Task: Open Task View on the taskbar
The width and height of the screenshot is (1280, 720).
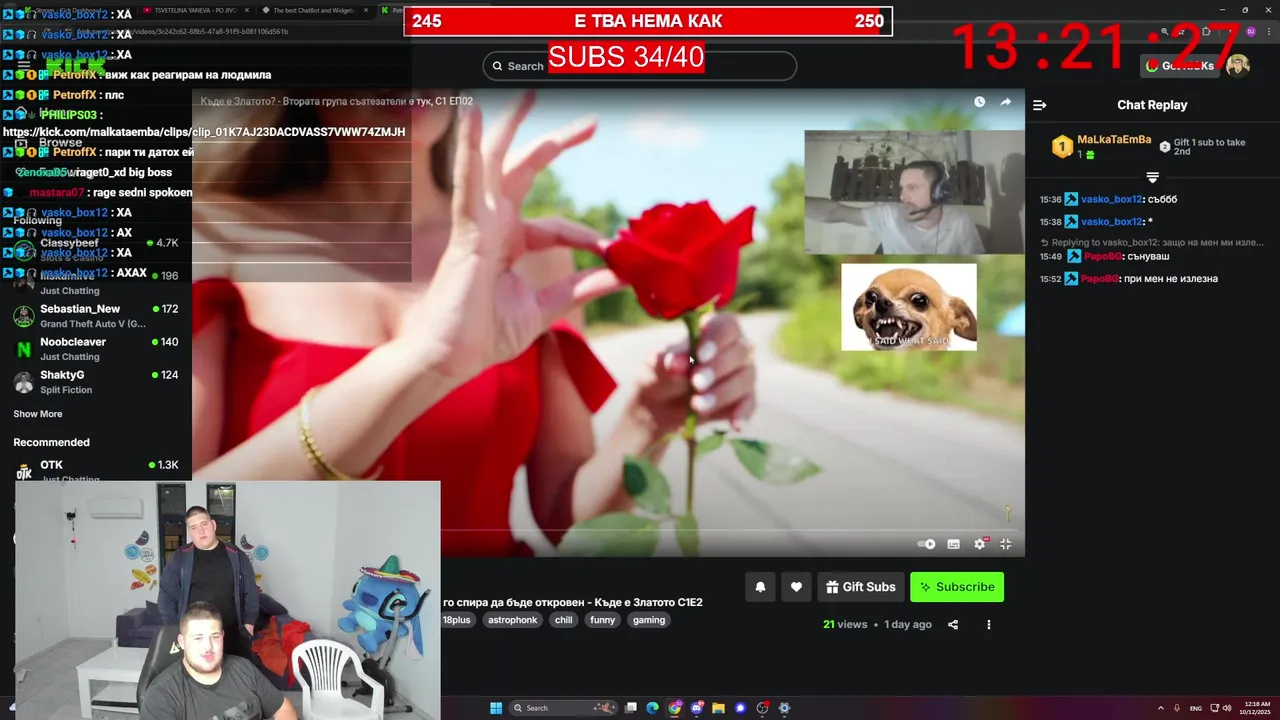Action: click(x=631, y=708)
